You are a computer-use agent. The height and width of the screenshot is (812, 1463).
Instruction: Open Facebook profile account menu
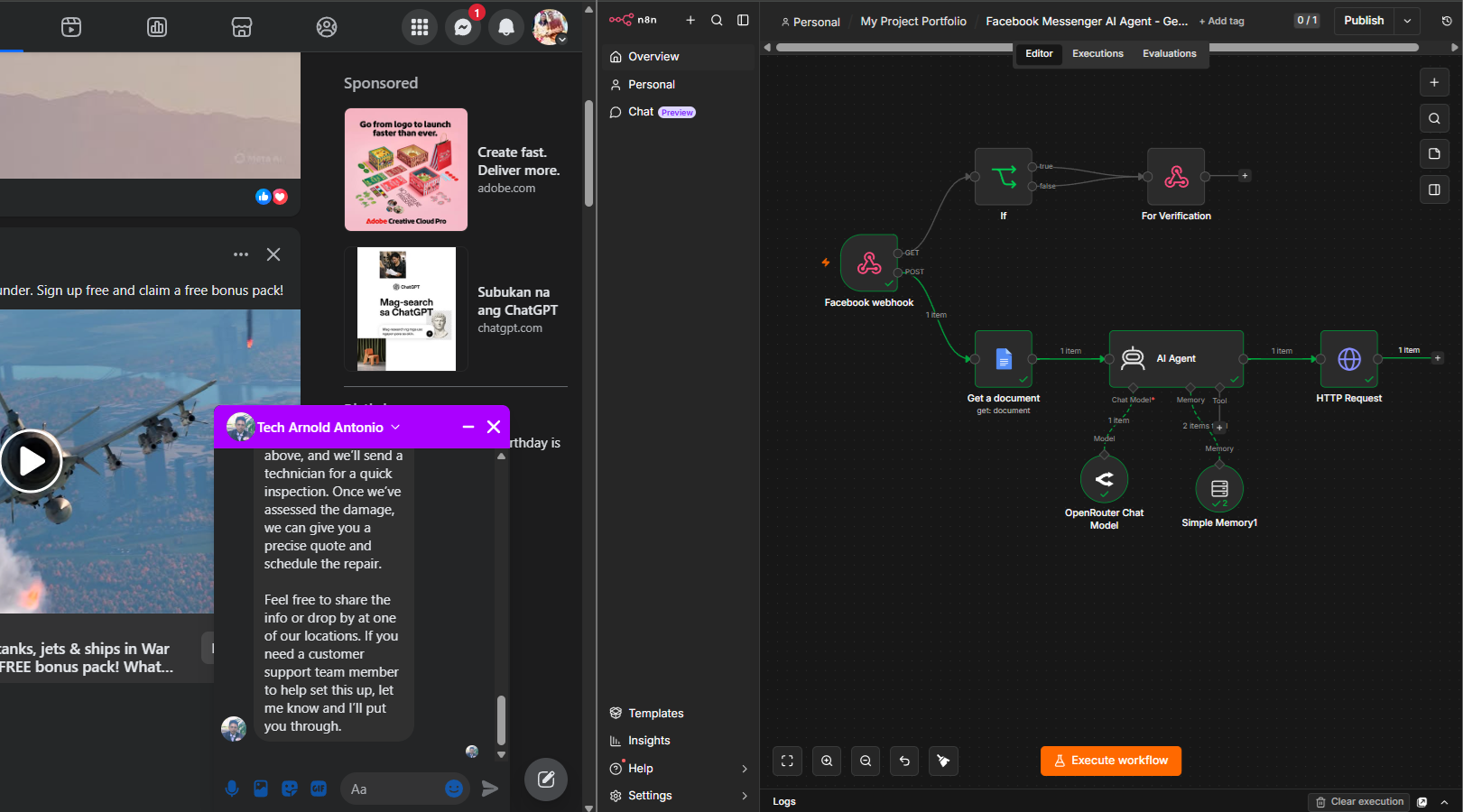pos(550,27)
